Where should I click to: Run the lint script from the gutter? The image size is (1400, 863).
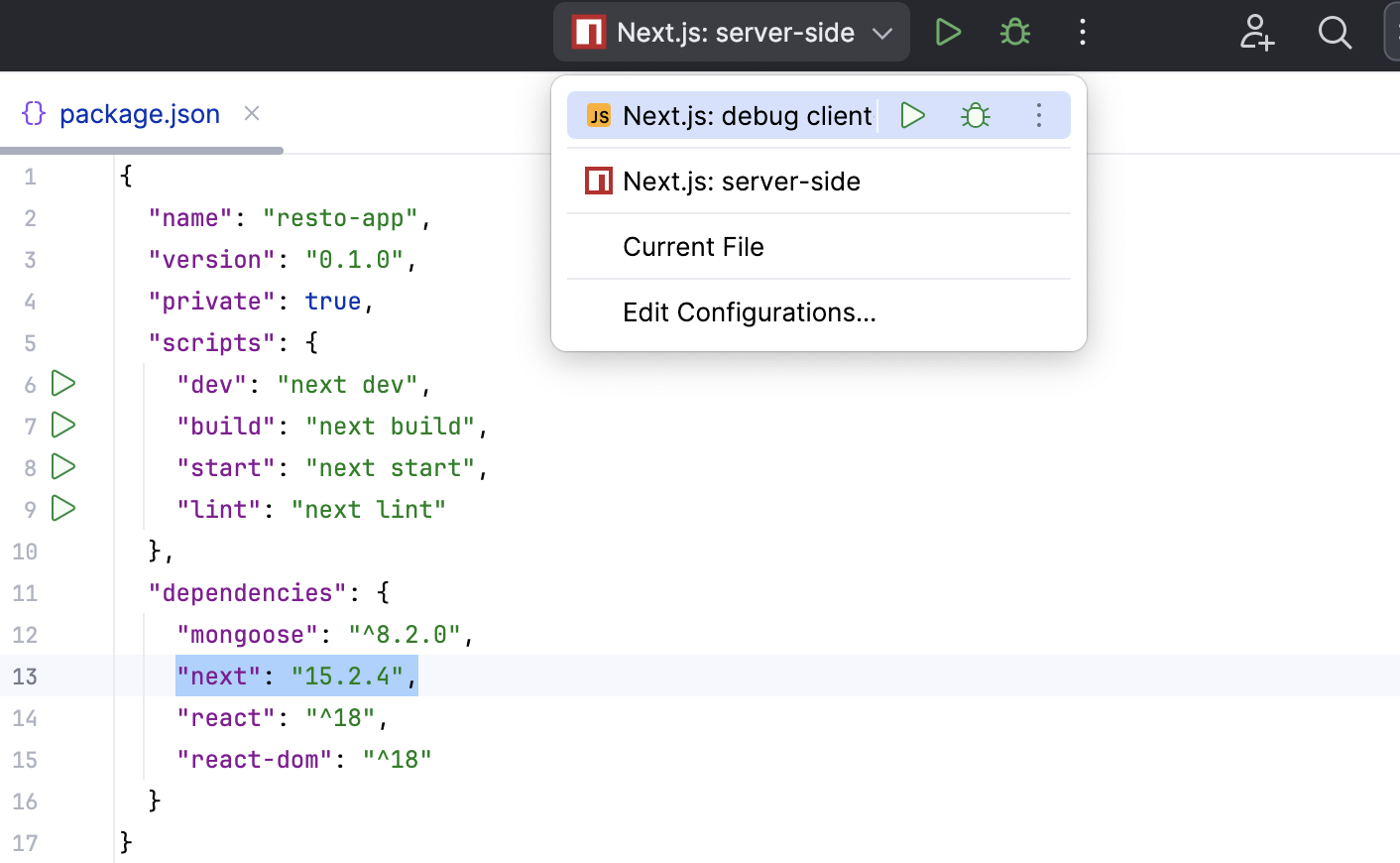click(x=62, y=509)
